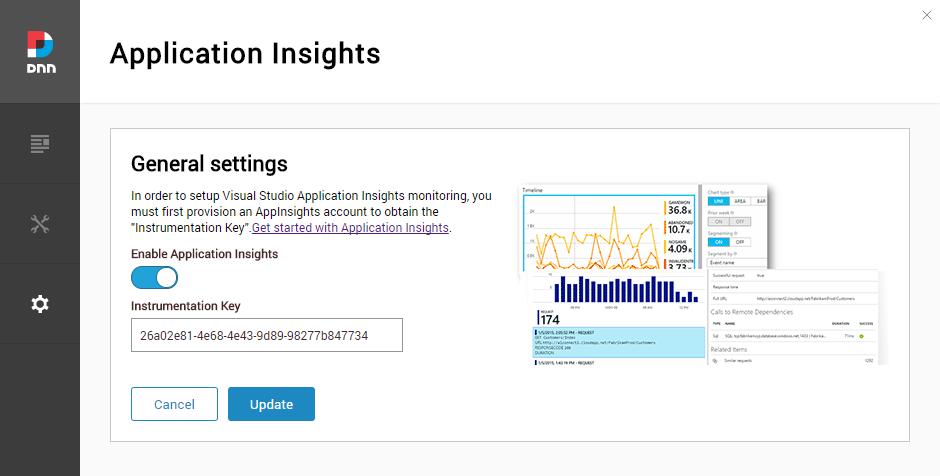The image size is (940, 476).
Task: Select LINE chart type in preview
Action: tap(720, 201)
